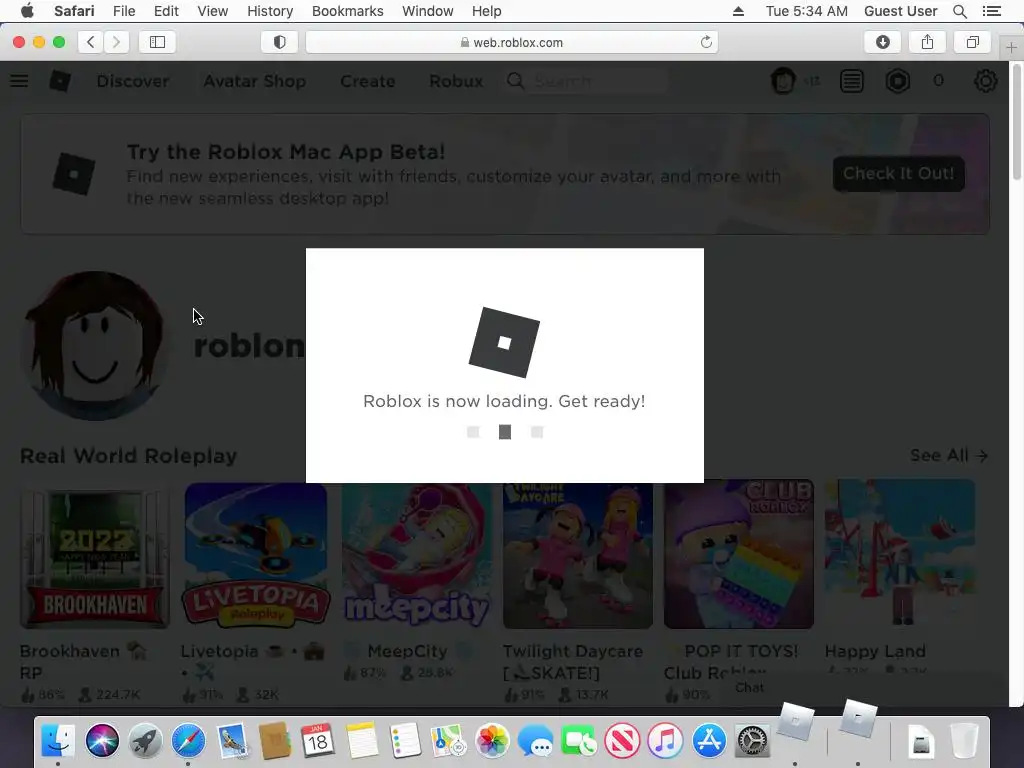The width and height of the screenshot is (1024, 768).
Task: Open the MeepCity game thumbnail
Action: [x=417, y=556]
